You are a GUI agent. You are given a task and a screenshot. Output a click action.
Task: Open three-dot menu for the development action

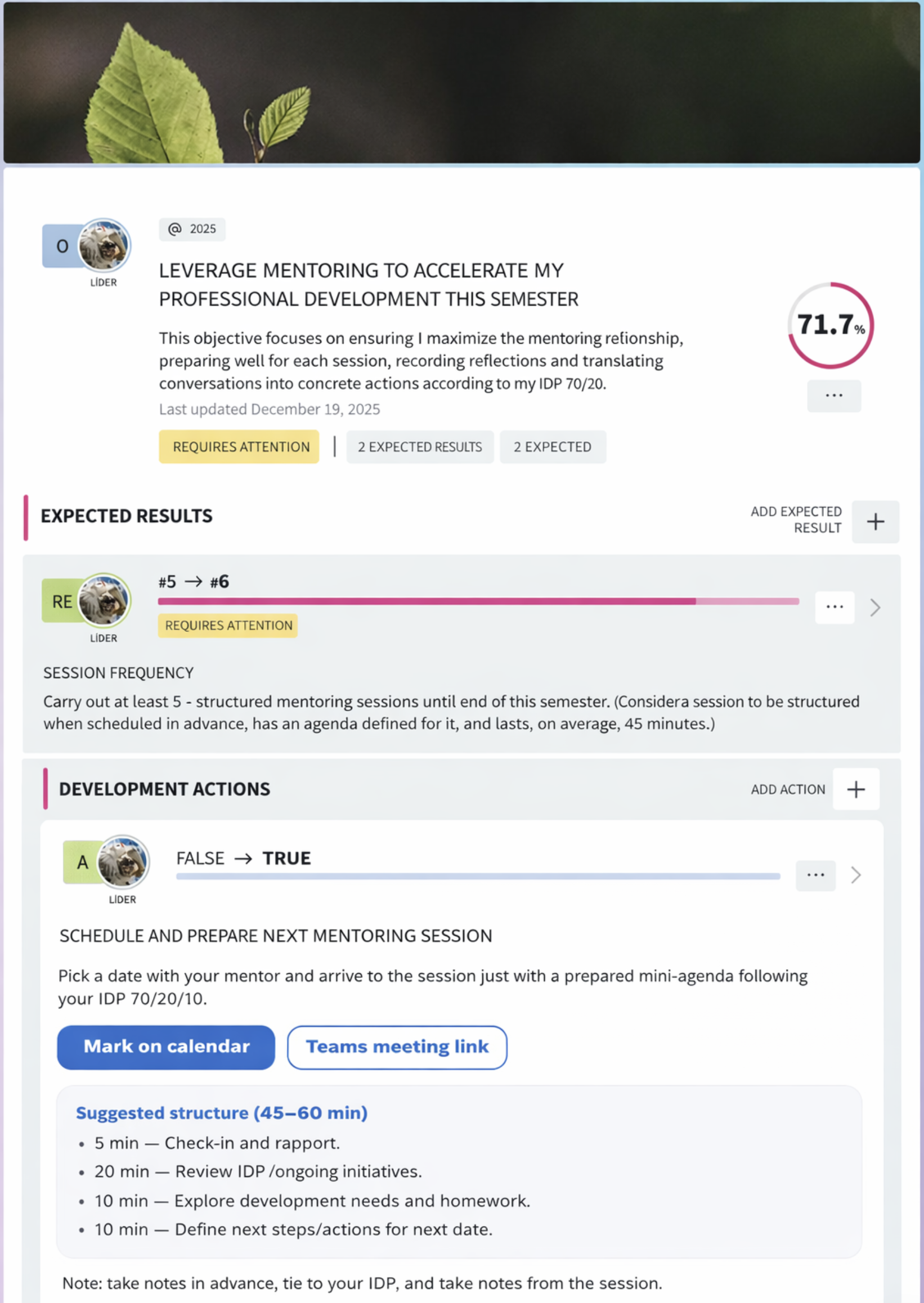[x=815, y=875]
